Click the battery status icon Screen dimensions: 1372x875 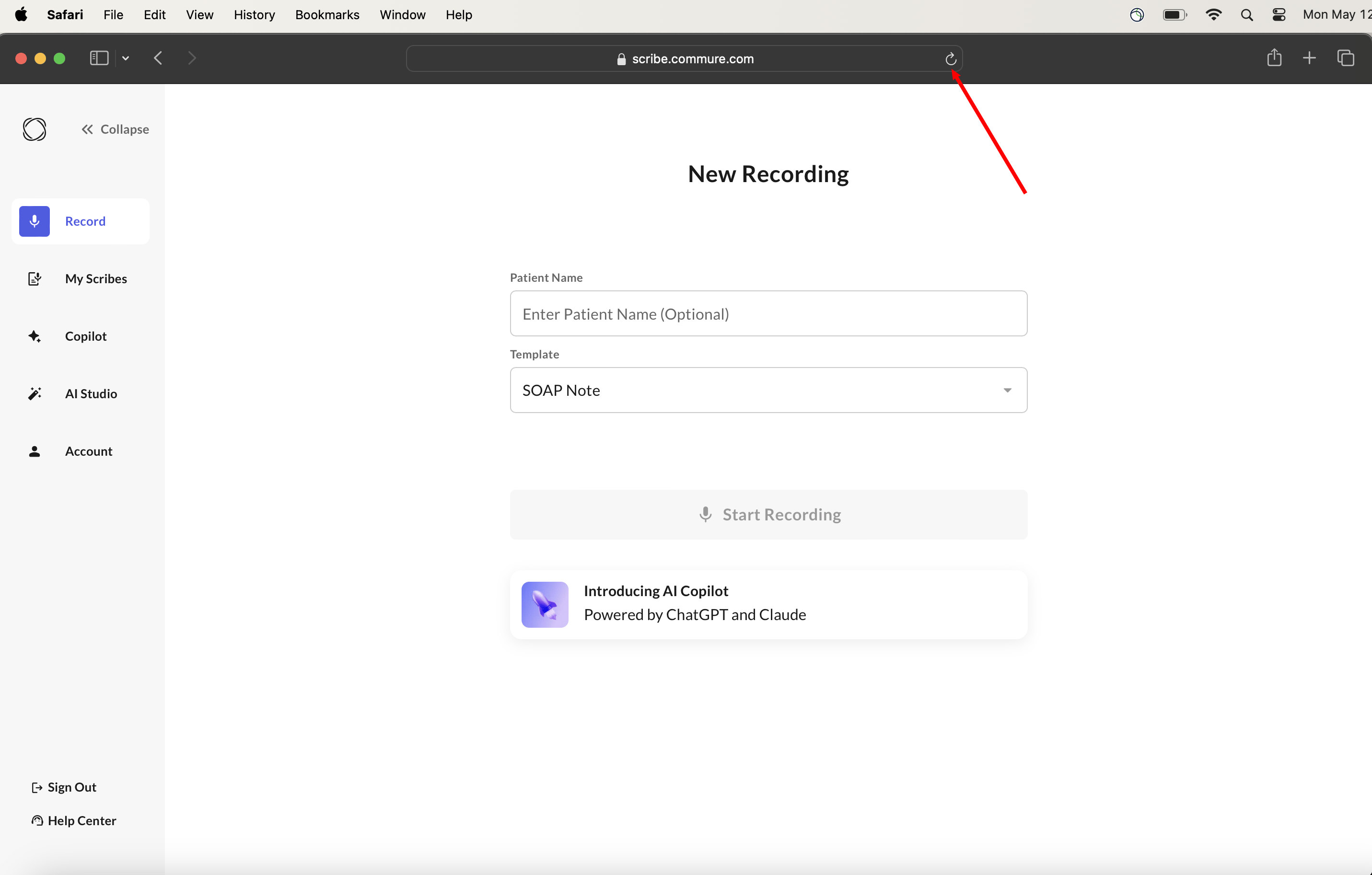point(1175,15)
